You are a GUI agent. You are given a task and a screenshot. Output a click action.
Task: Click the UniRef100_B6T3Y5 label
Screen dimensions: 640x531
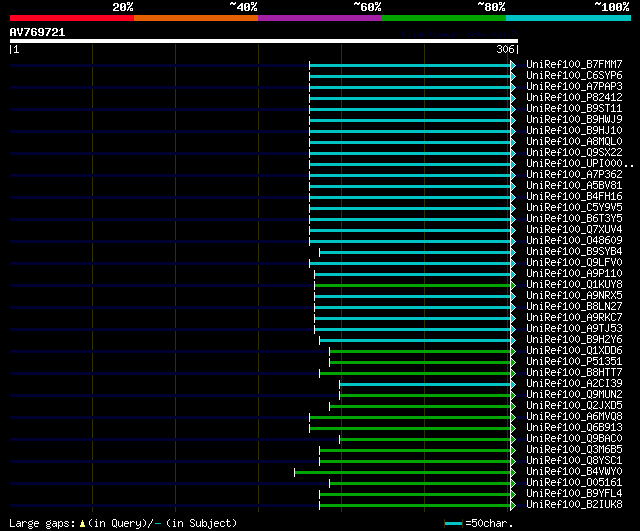click(574, 219)
